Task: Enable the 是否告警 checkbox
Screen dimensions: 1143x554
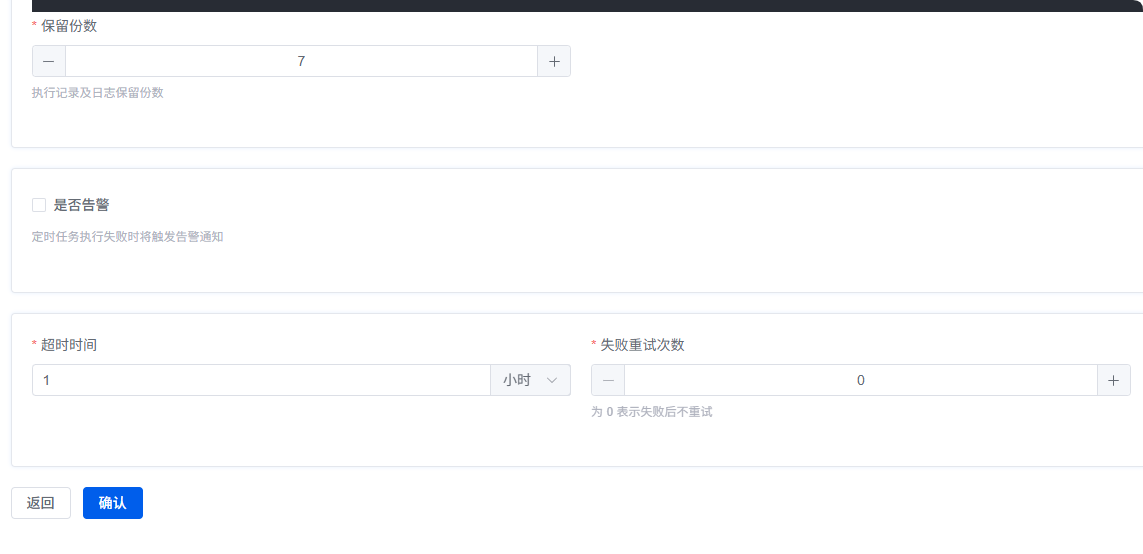Action: pyautogui.click(x=39, y=205)
